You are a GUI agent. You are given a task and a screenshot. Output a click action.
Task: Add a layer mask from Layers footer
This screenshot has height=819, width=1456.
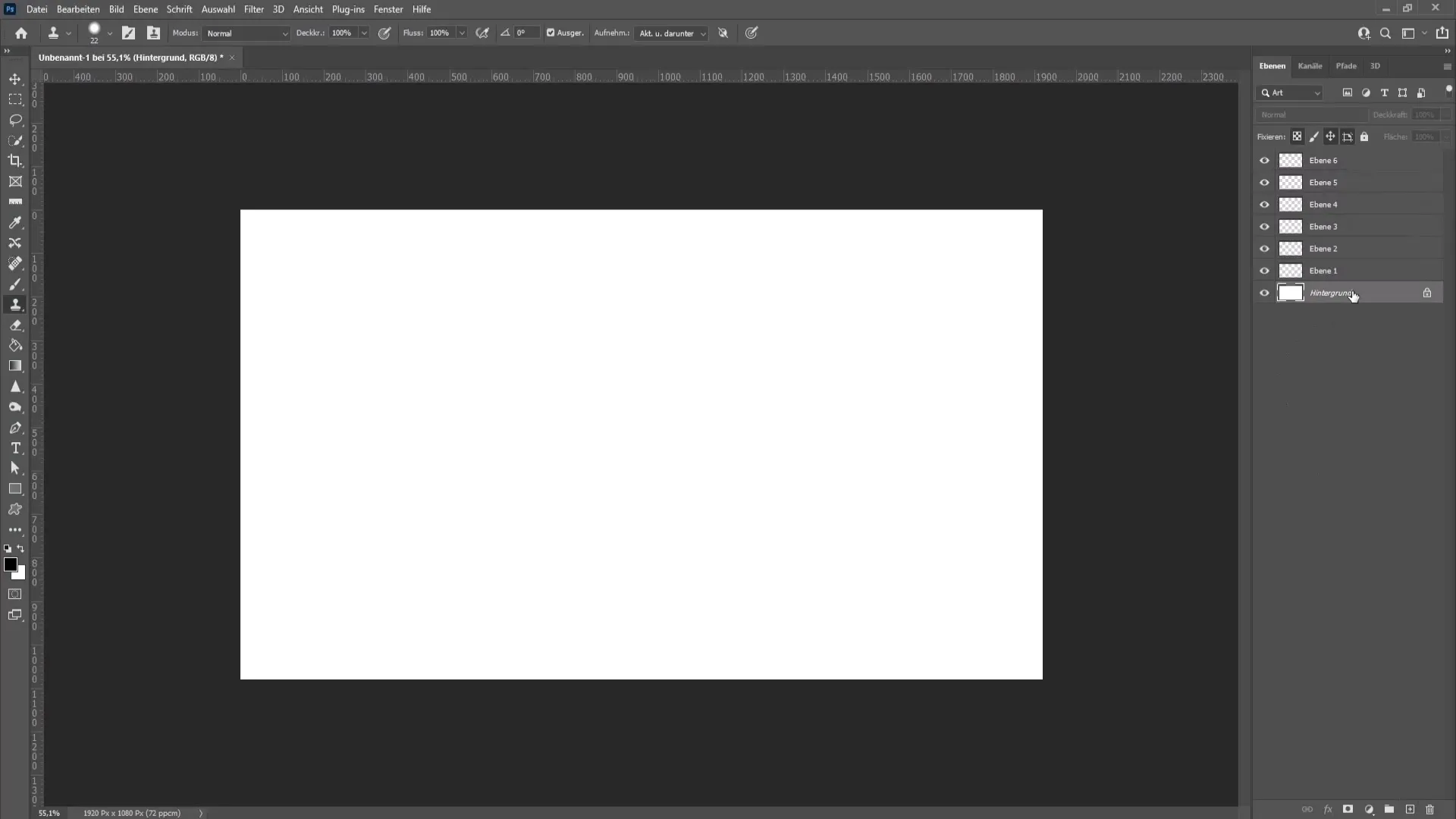coord(1348,810)
